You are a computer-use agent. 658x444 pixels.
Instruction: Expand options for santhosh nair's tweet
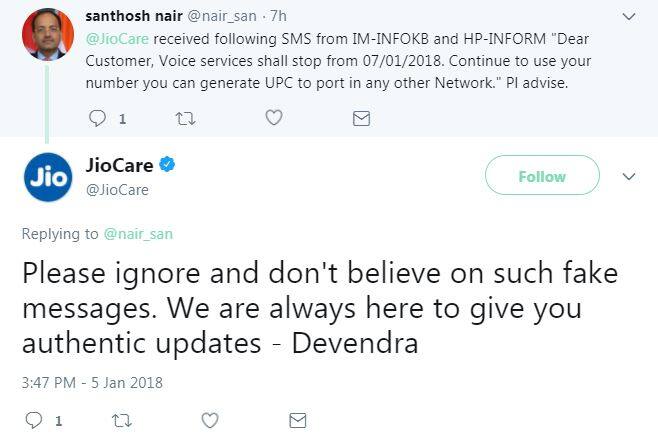[629, 17]
